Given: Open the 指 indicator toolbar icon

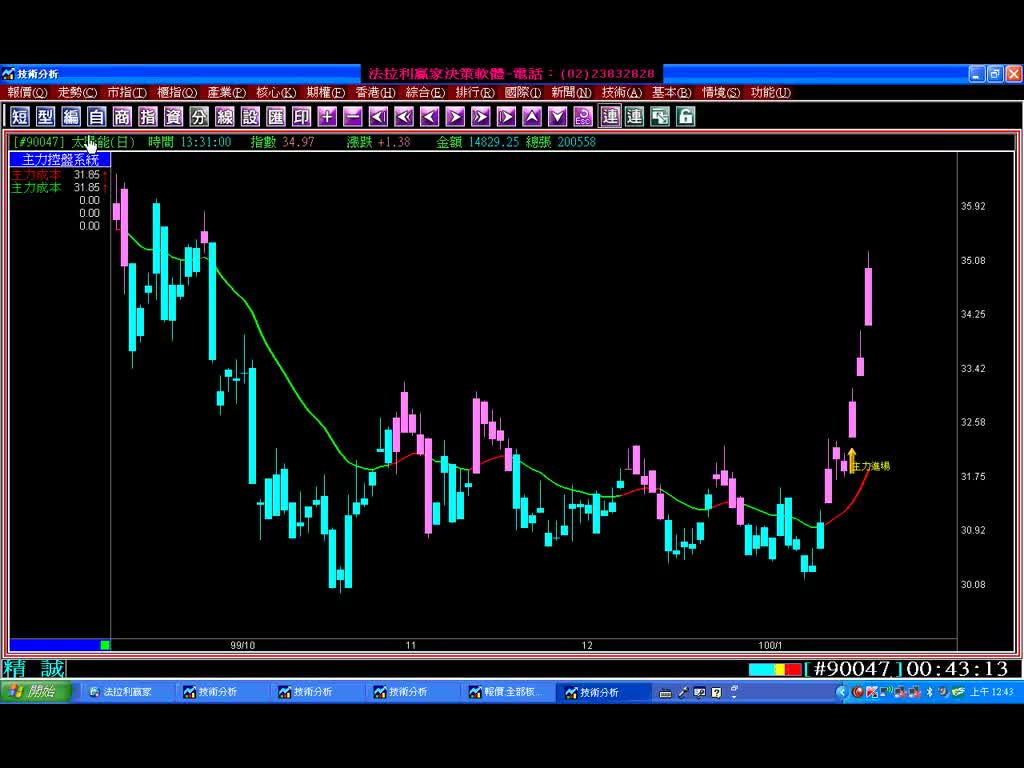Looking at the screenshot, I should pyautogui.click(x=148, y=117).
